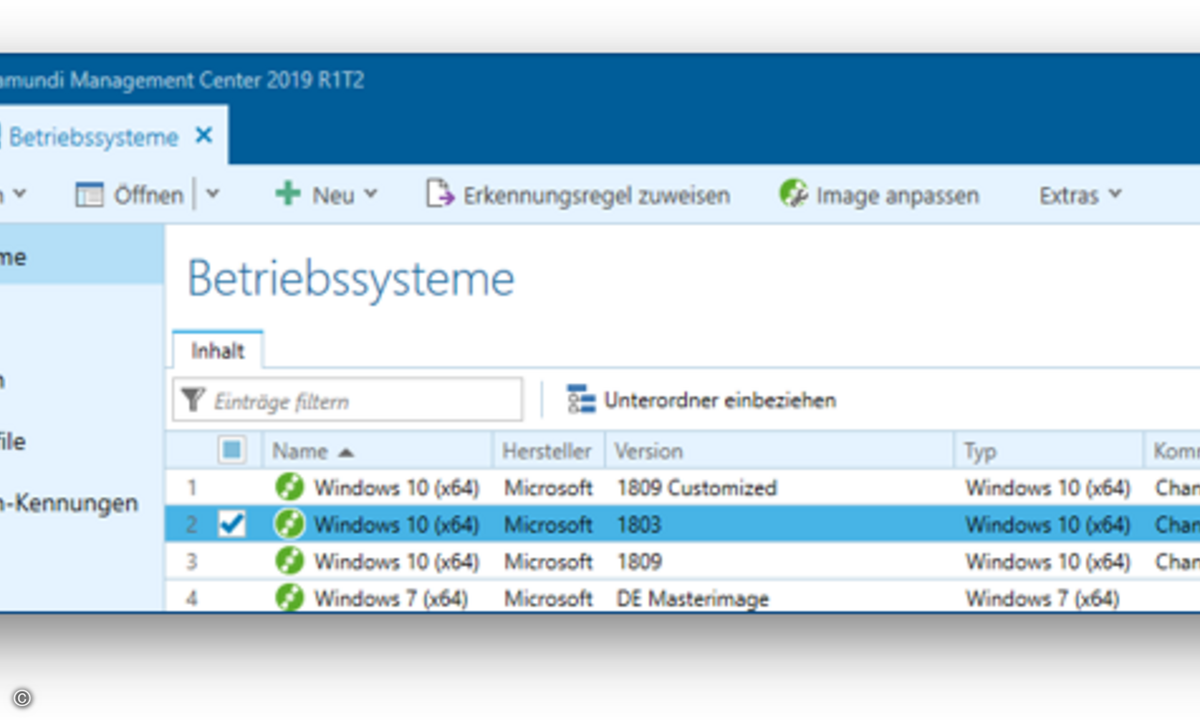Click row number 4
Screen dimensions: 1200x720
191,598
